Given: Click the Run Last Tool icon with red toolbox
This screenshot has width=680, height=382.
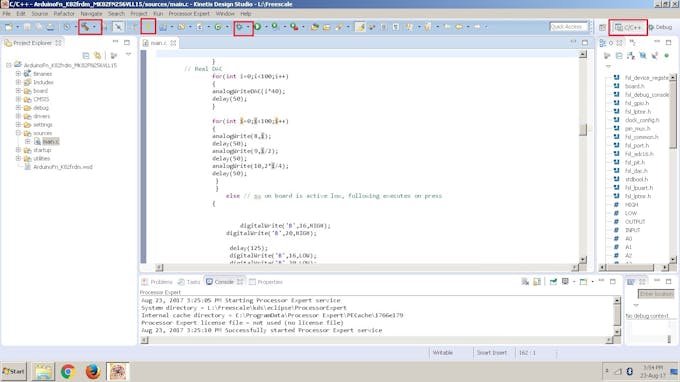Looking at the screenshot, I should tap(294, 27).
